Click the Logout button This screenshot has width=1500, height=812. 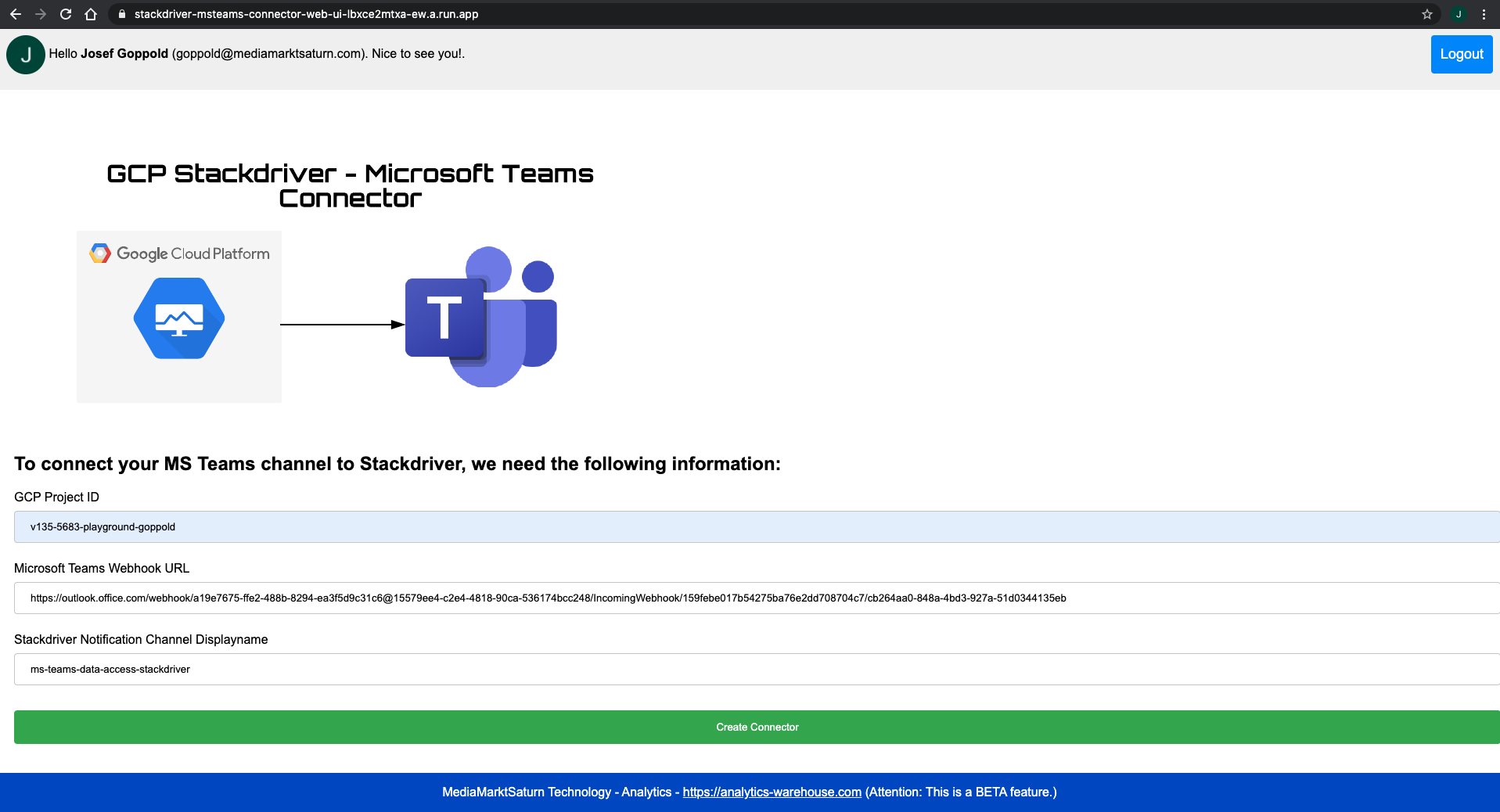click(1462, 54)
